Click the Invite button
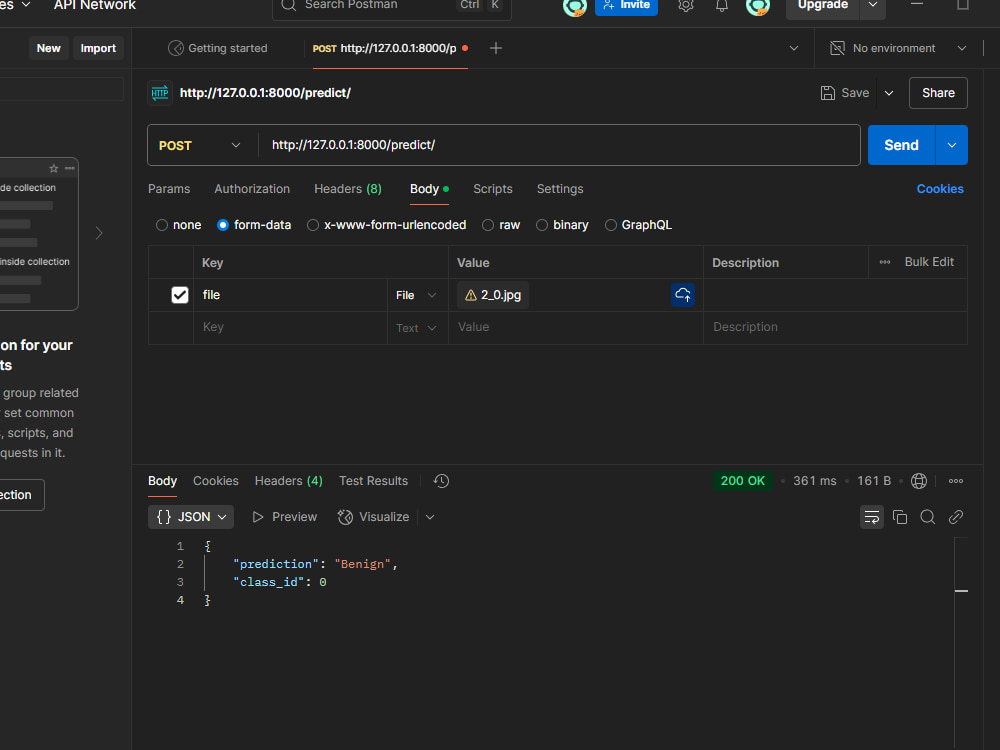Image resolution: width=1000 pixels, height=750 pixels. pos(626,6)
